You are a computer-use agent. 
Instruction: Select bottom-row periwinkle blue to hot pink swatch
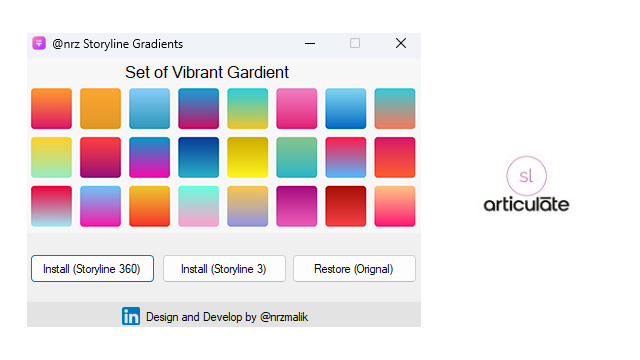pyautogui.click(x=100, y=207)
